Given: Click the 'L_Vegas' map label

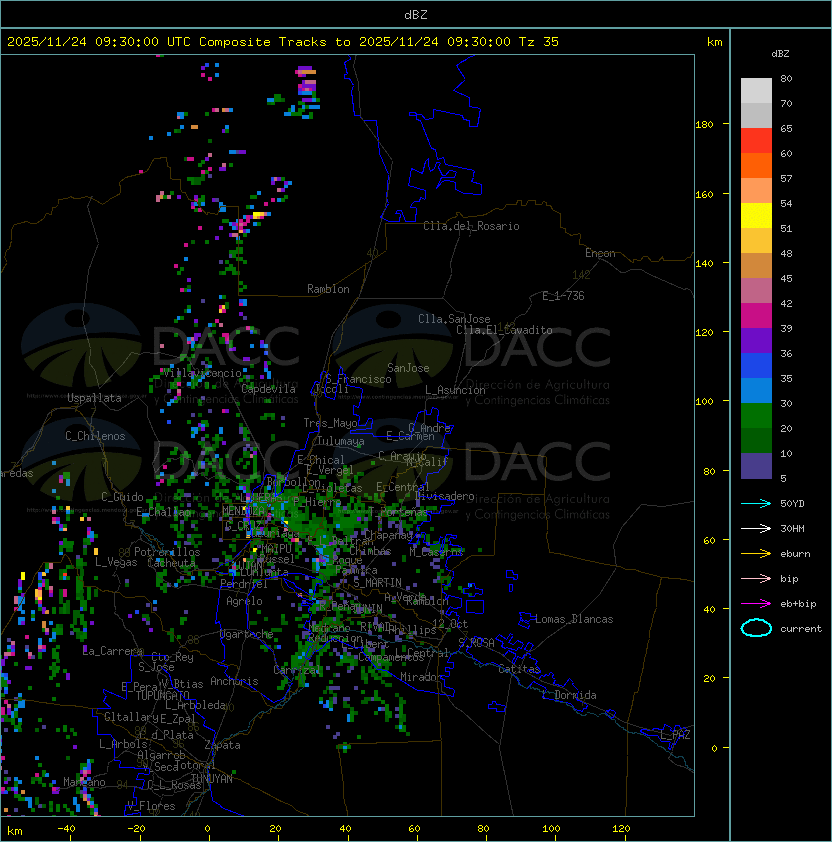Looking at the screenshot, I should [116, 562].
